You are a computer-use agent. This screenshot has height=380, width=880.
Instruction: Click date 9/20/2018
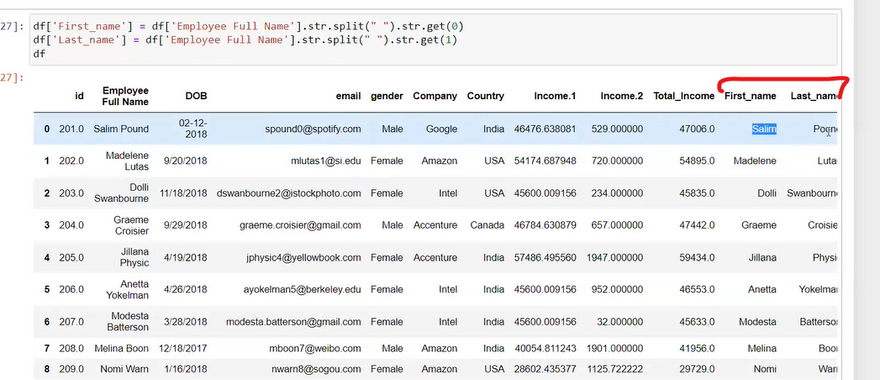point(186,161)
